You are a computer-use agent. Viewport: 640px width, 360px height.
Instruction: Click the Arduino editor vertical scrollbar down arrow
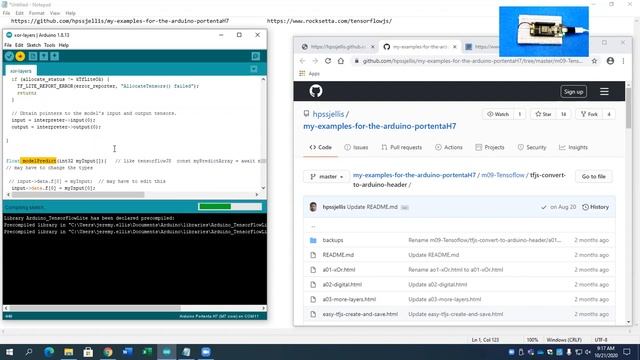point(263,188)
